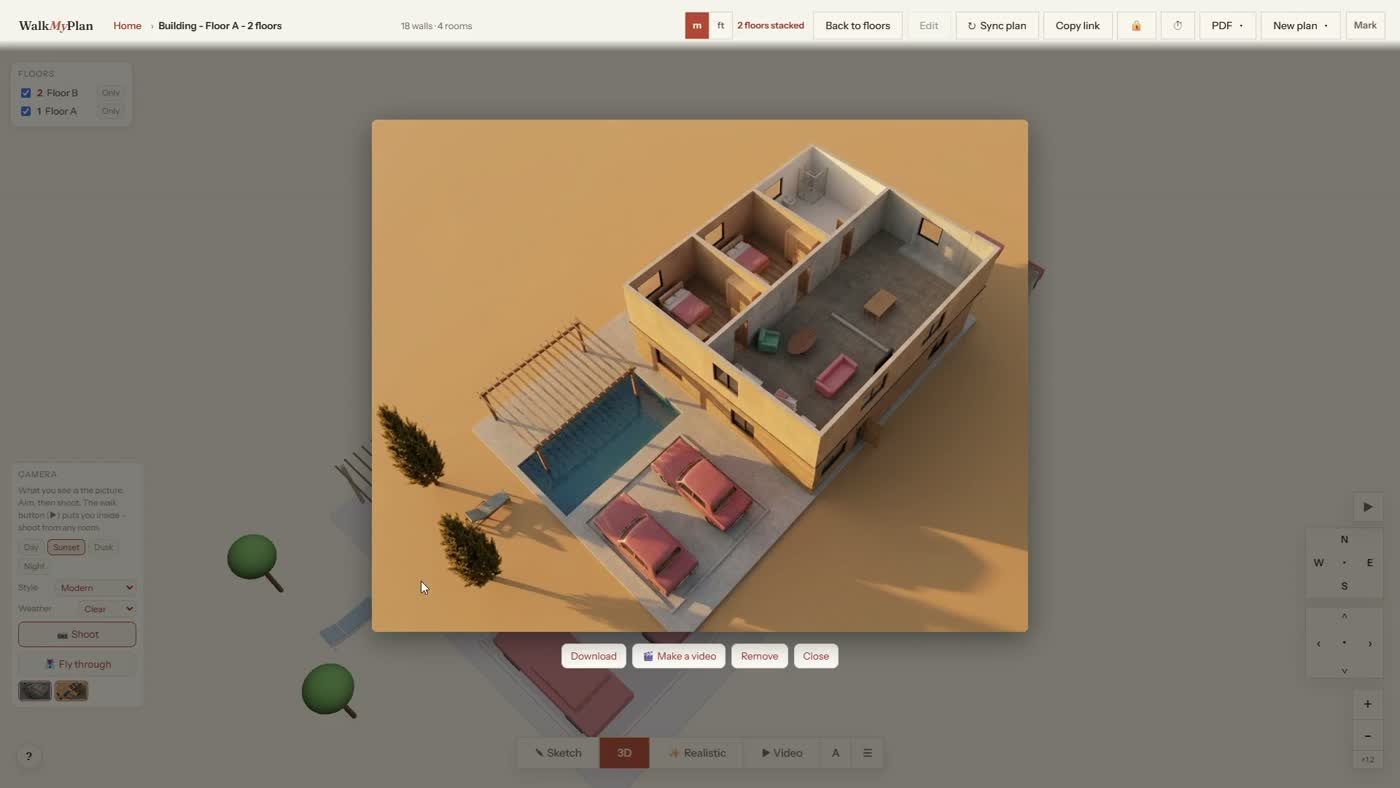The width and height of the screenshot is (1400, 788).
Task: Select the 3D mode tab
Action: click(x=624, y=753)
